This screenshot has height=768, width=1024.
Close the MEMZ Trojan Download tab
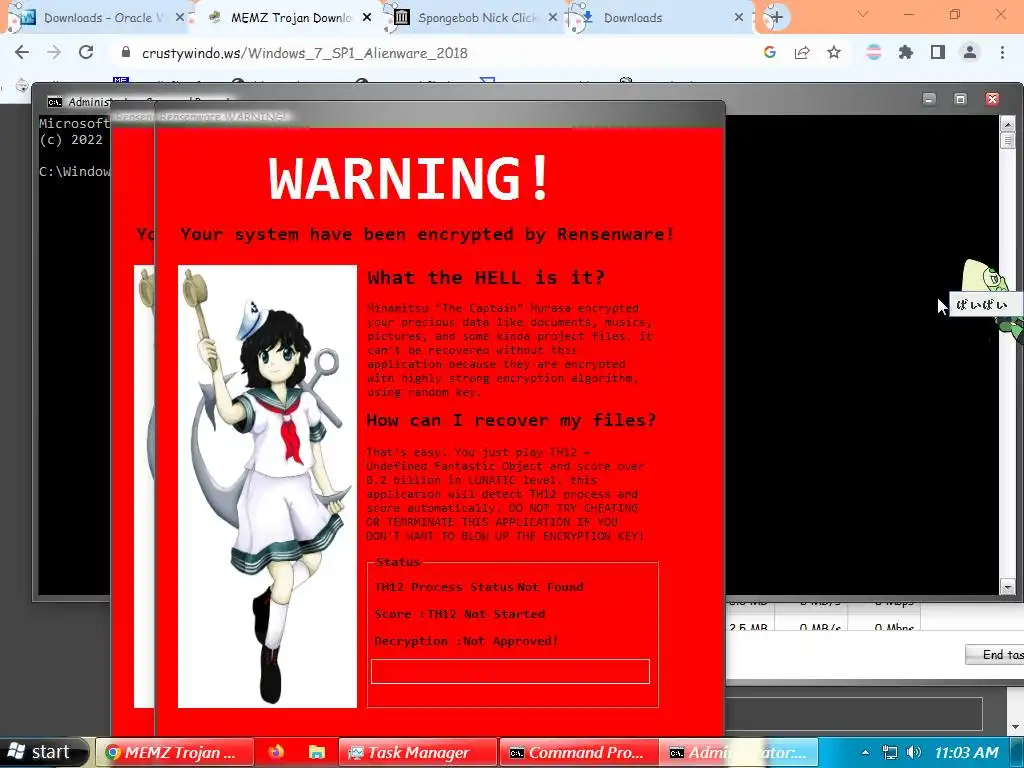click(x=367, y=18)
